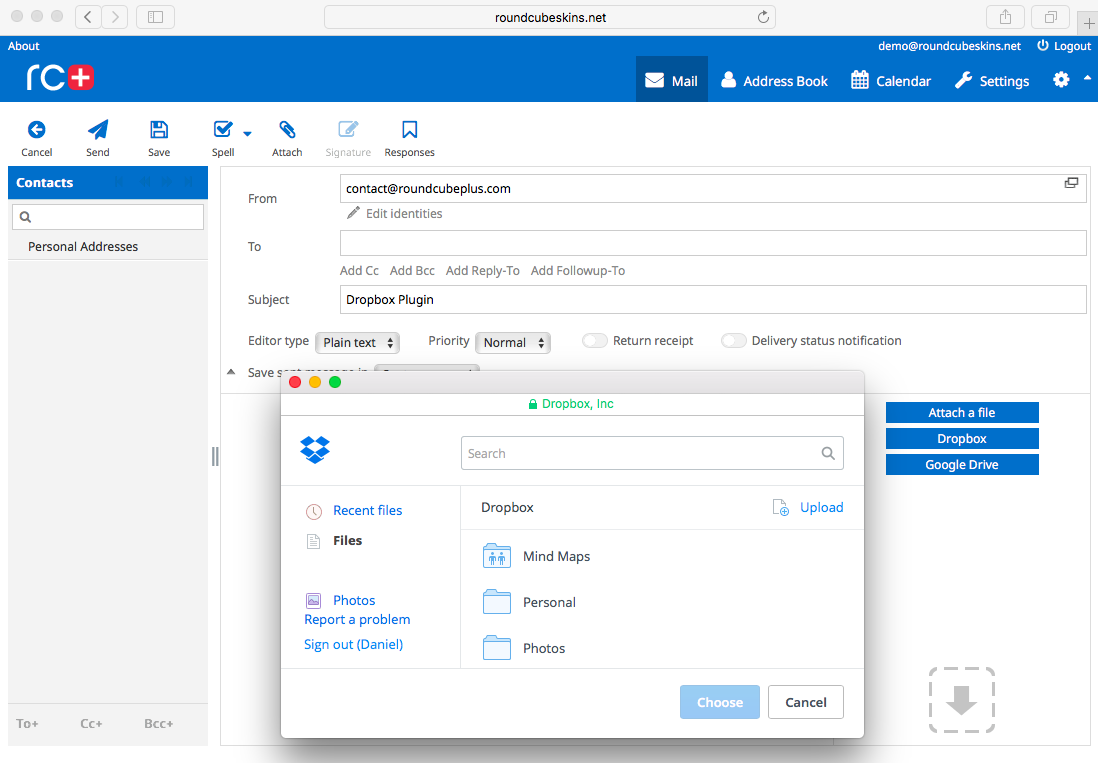Open the Priority dropdown
The height and width of the screenshot is (763, 1098).
point(513,342)
